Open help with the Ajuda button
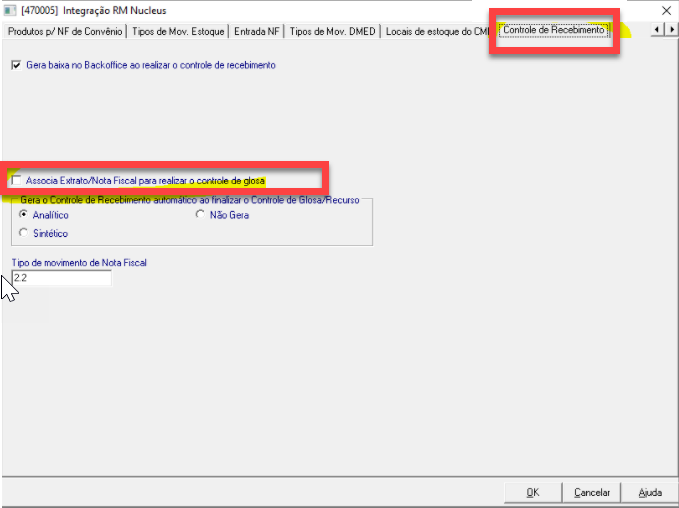This screenshot has width=679, height=508. pos(650,492)
